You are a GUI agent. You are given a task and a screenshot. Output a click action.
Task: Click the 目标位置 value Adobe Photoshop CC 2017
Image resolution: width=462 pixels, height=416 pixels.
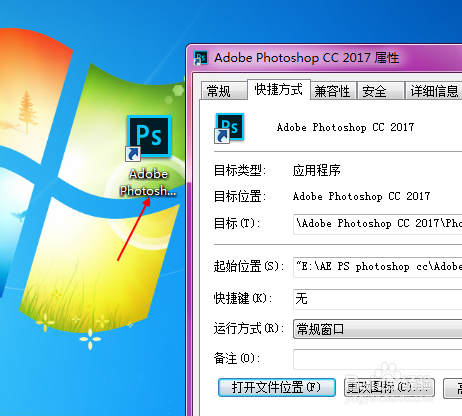tap(361, 196)
